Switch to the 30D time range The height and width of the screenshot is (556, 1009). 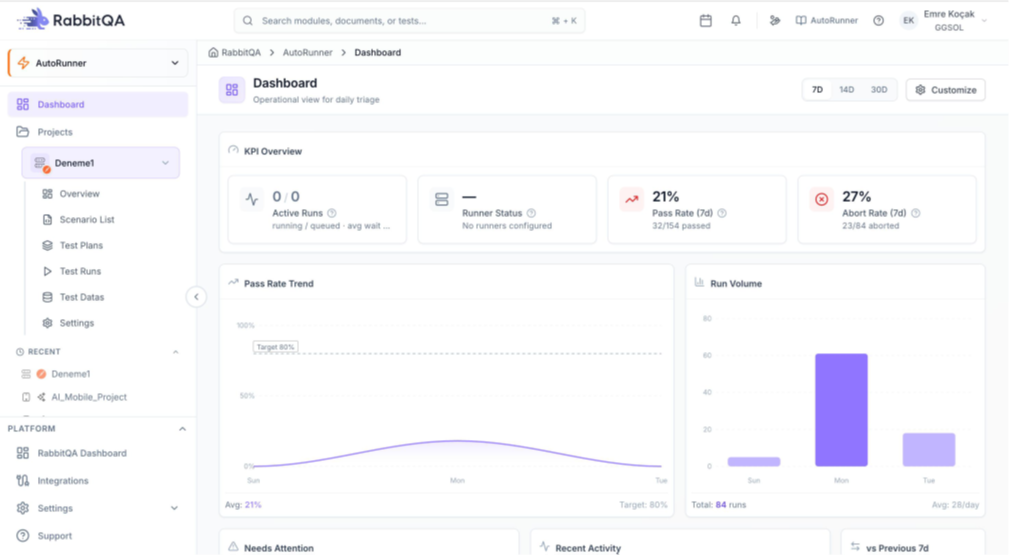coord(878,90)
